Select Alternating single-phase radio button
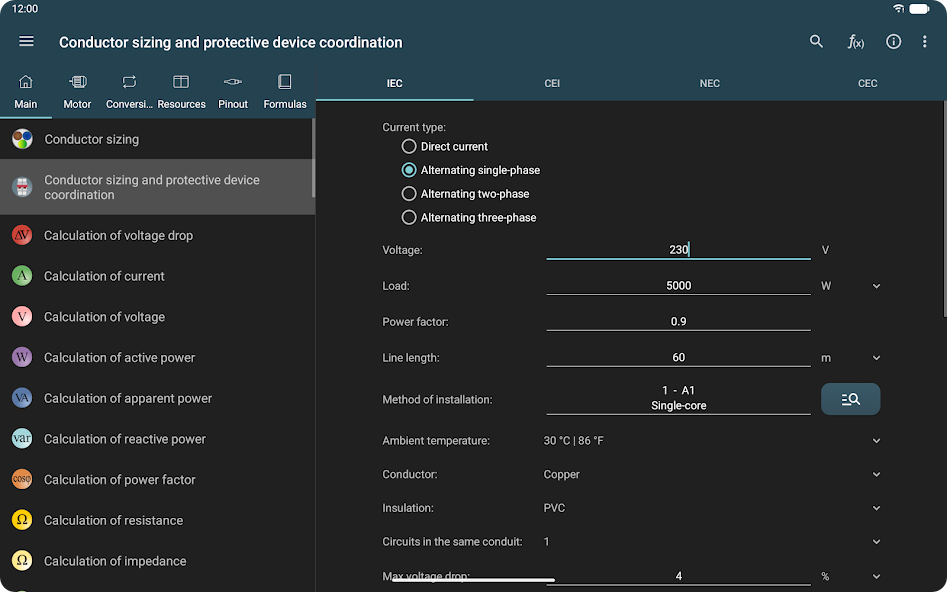 (409, 170)
